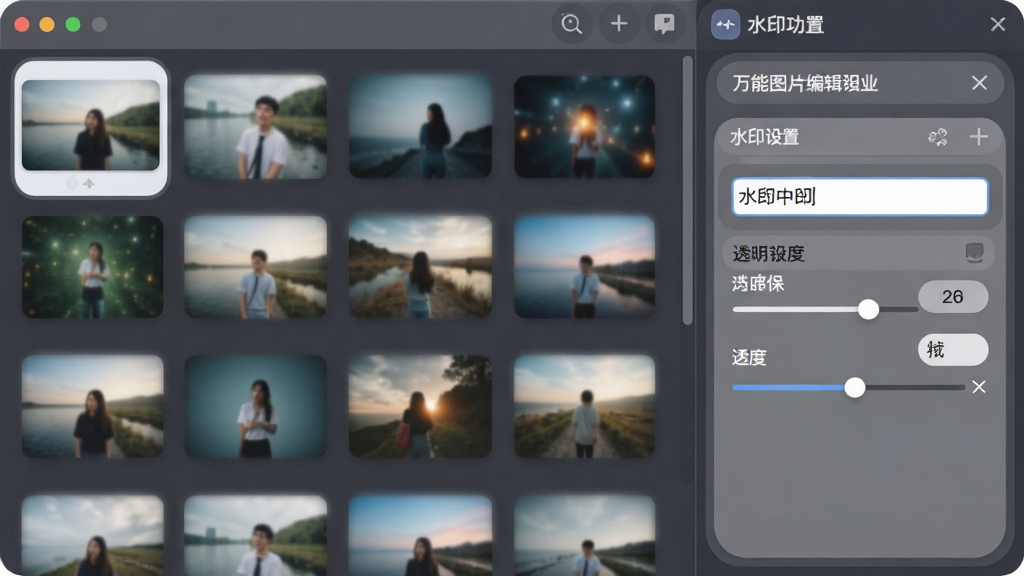This screenshot has height=576, width=1024.
Task: Click the up-arrow icon under the selected thumbnail
Action: [x=89, y=184]
